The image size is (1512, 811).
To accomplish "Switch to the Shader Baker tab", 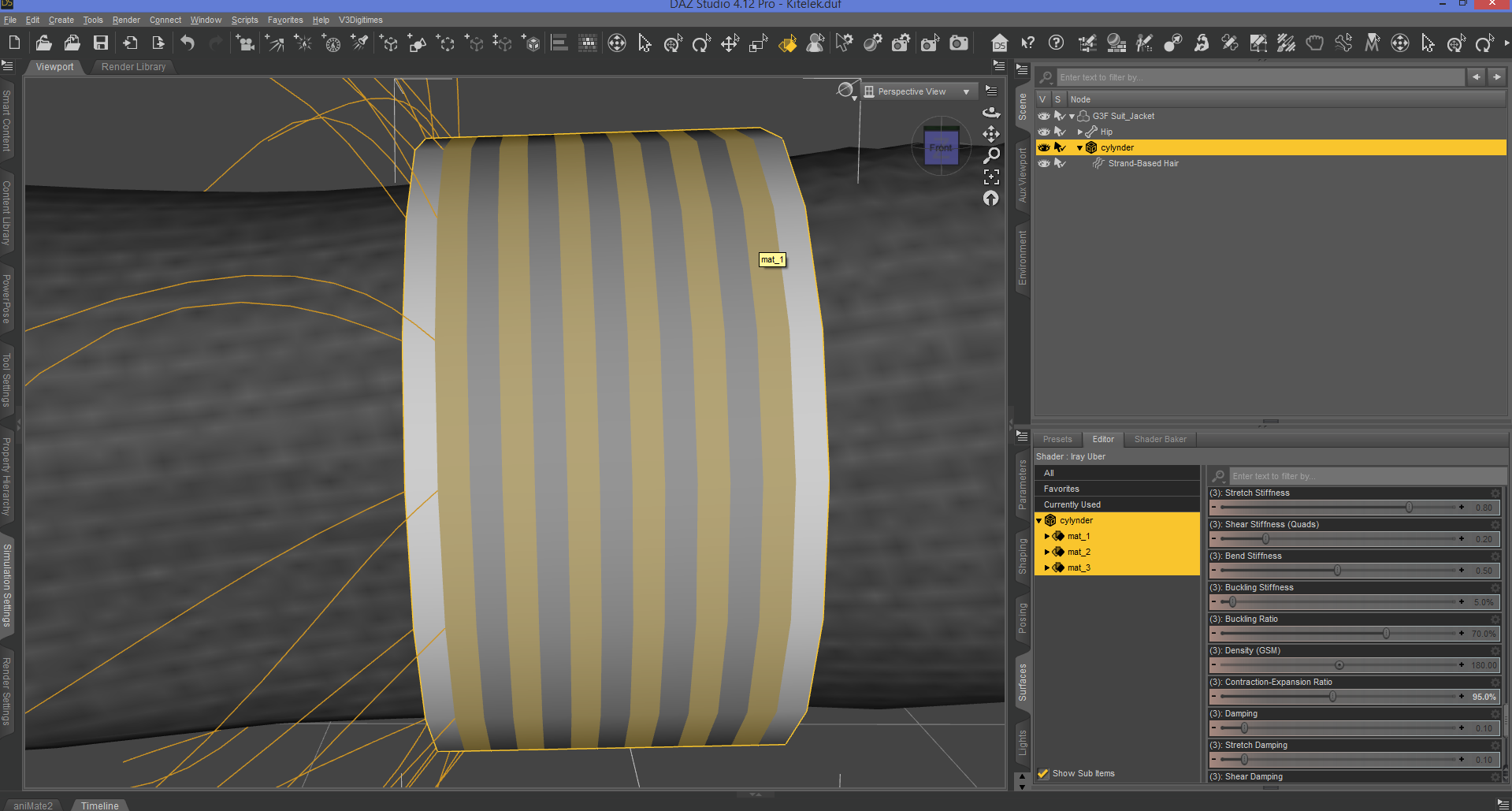I will (x=1160, y=439).
